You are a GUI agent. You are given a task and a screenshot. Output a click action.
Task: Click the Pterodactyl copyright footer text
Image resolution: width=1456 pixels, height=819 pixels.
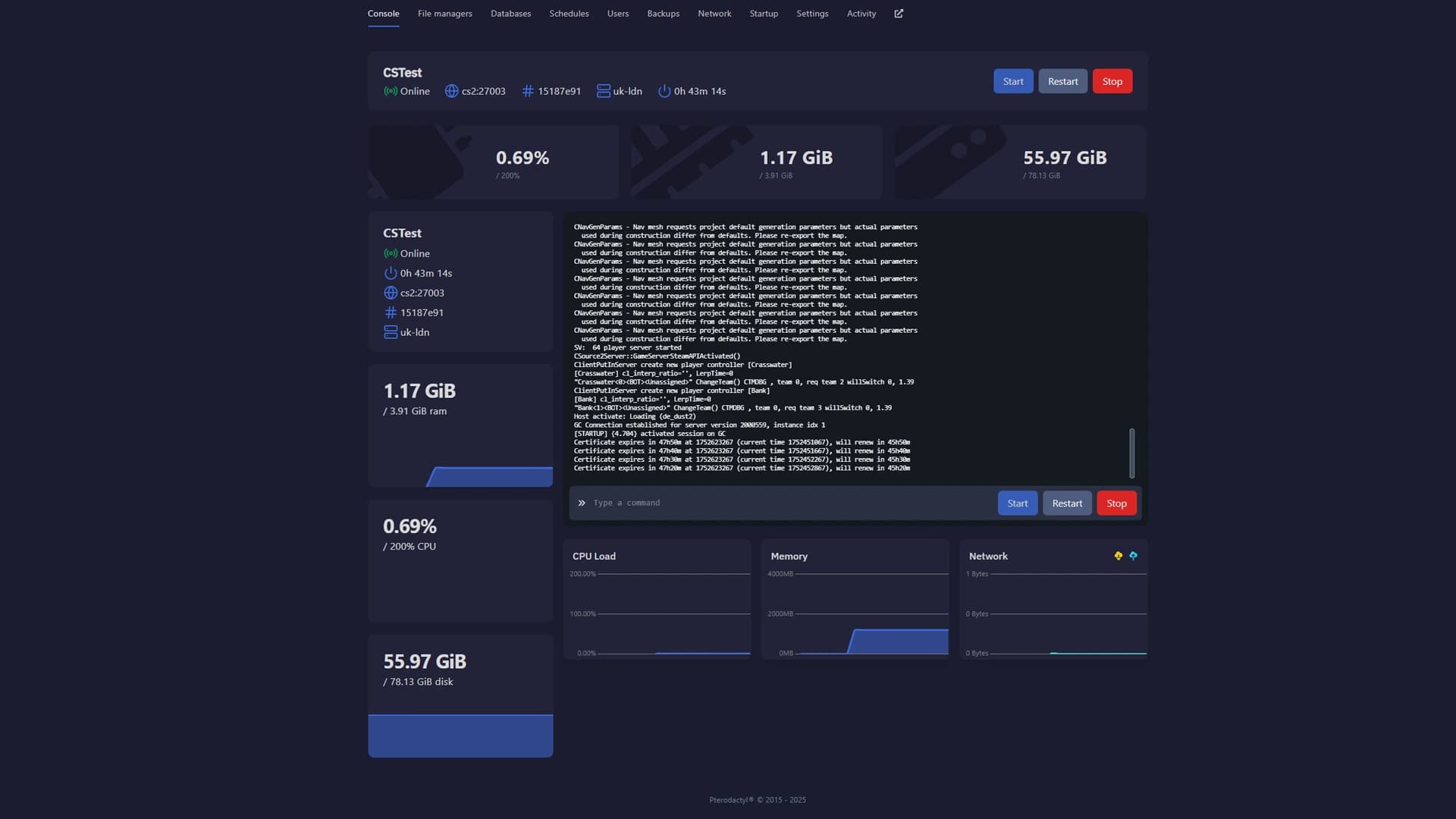(x=758, y=799)
